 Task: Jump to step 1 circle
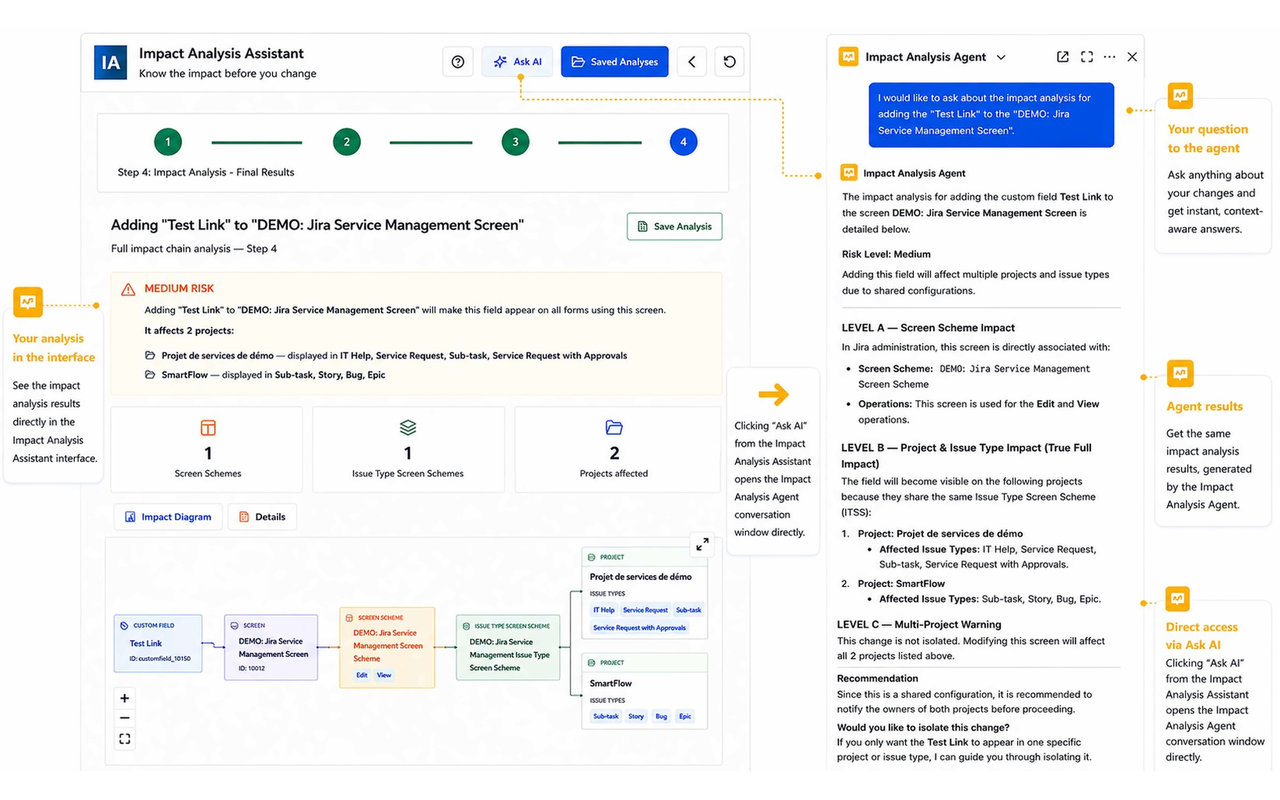pyautogui.click(x=168, y=142)
